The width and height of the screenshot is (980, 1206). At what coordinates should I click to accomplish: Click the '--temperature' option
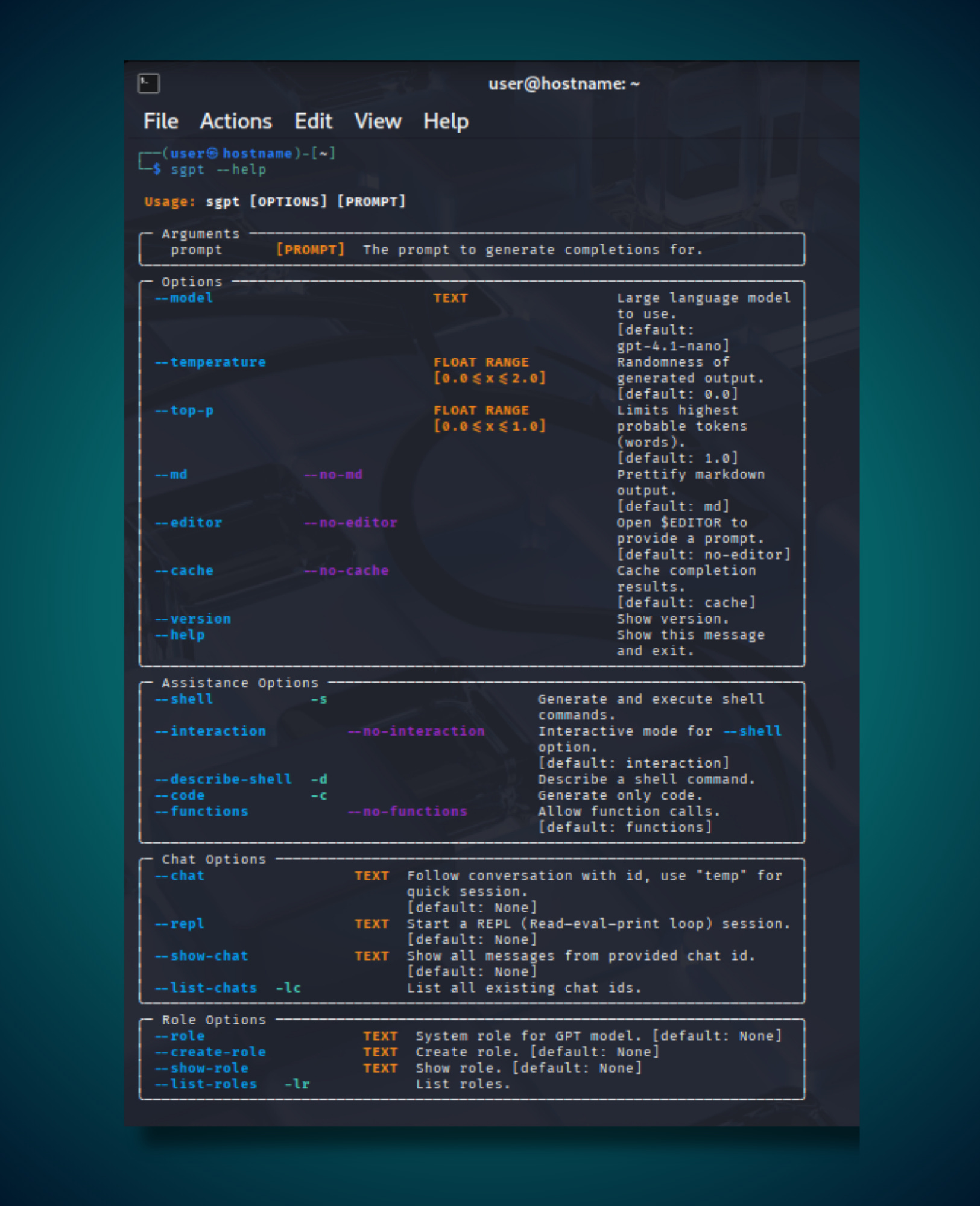[x=210, y=362]
